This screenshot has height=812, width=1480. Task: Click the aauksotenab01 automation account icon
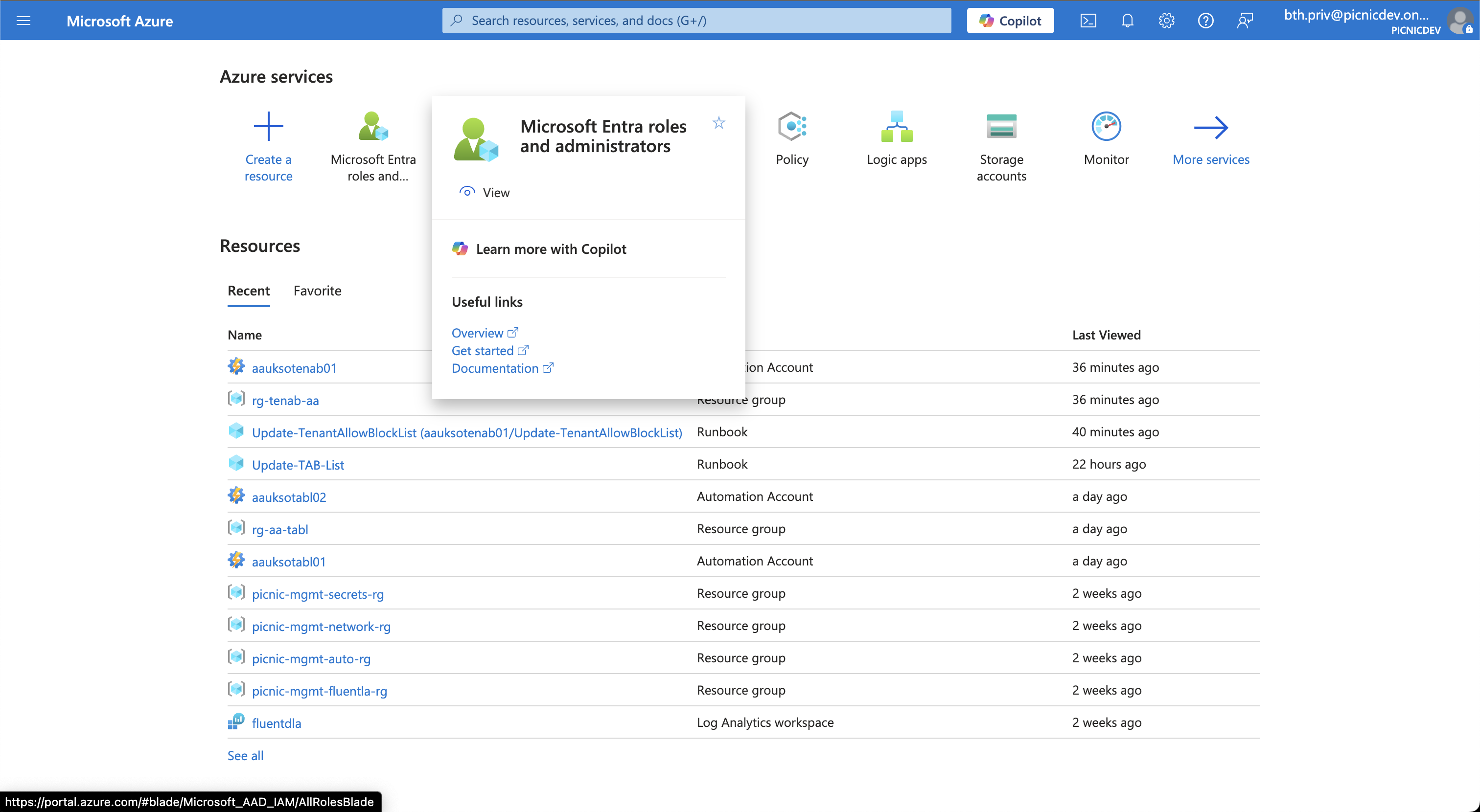pos(236,366)
